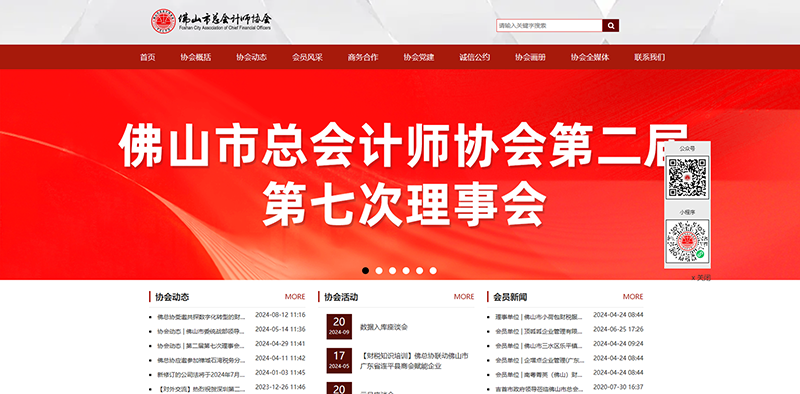
Task: Open MORE link for 协会活动 section
Action: [464, 297]
